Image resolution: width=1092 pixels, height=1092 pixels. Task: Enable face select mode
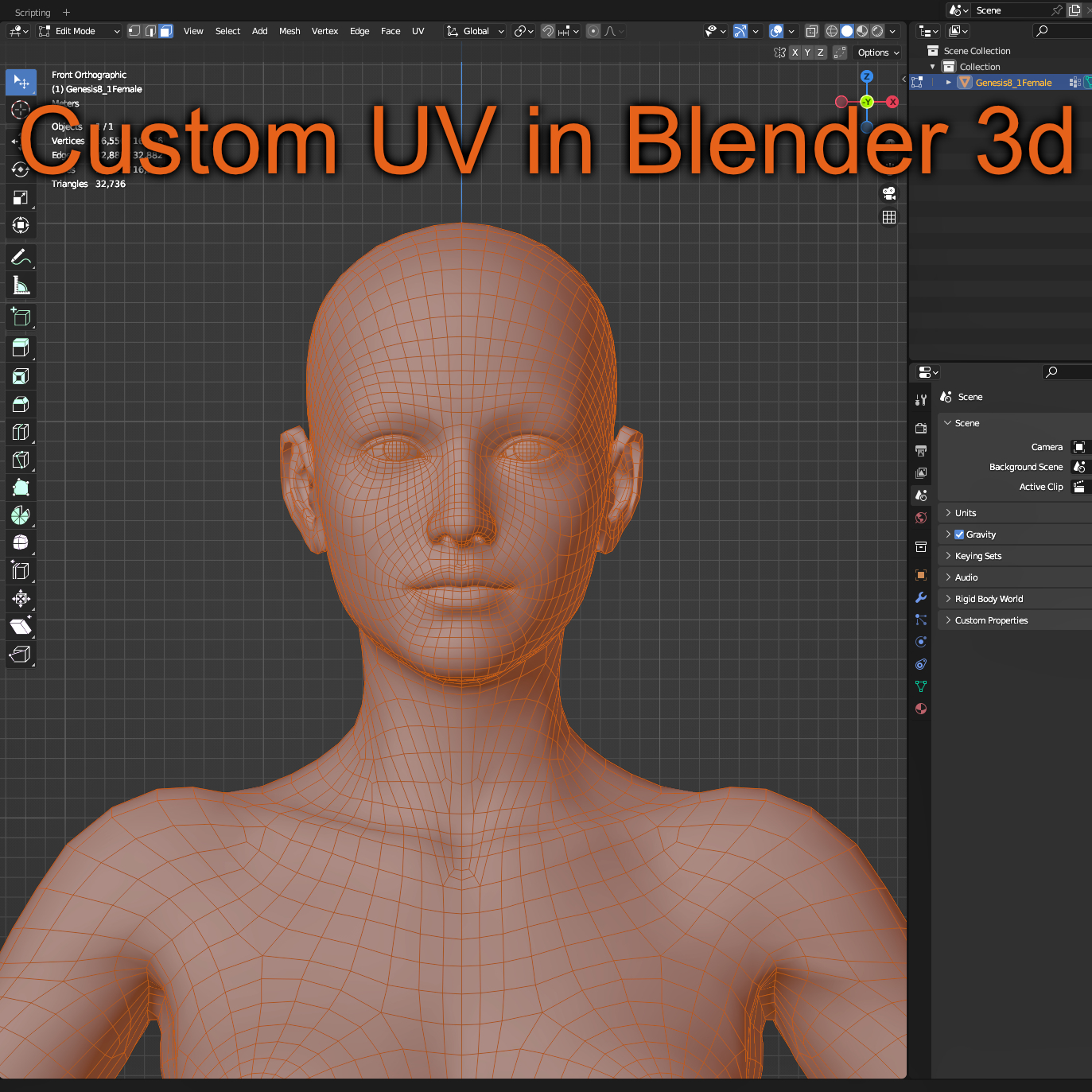tap(165, 31)
